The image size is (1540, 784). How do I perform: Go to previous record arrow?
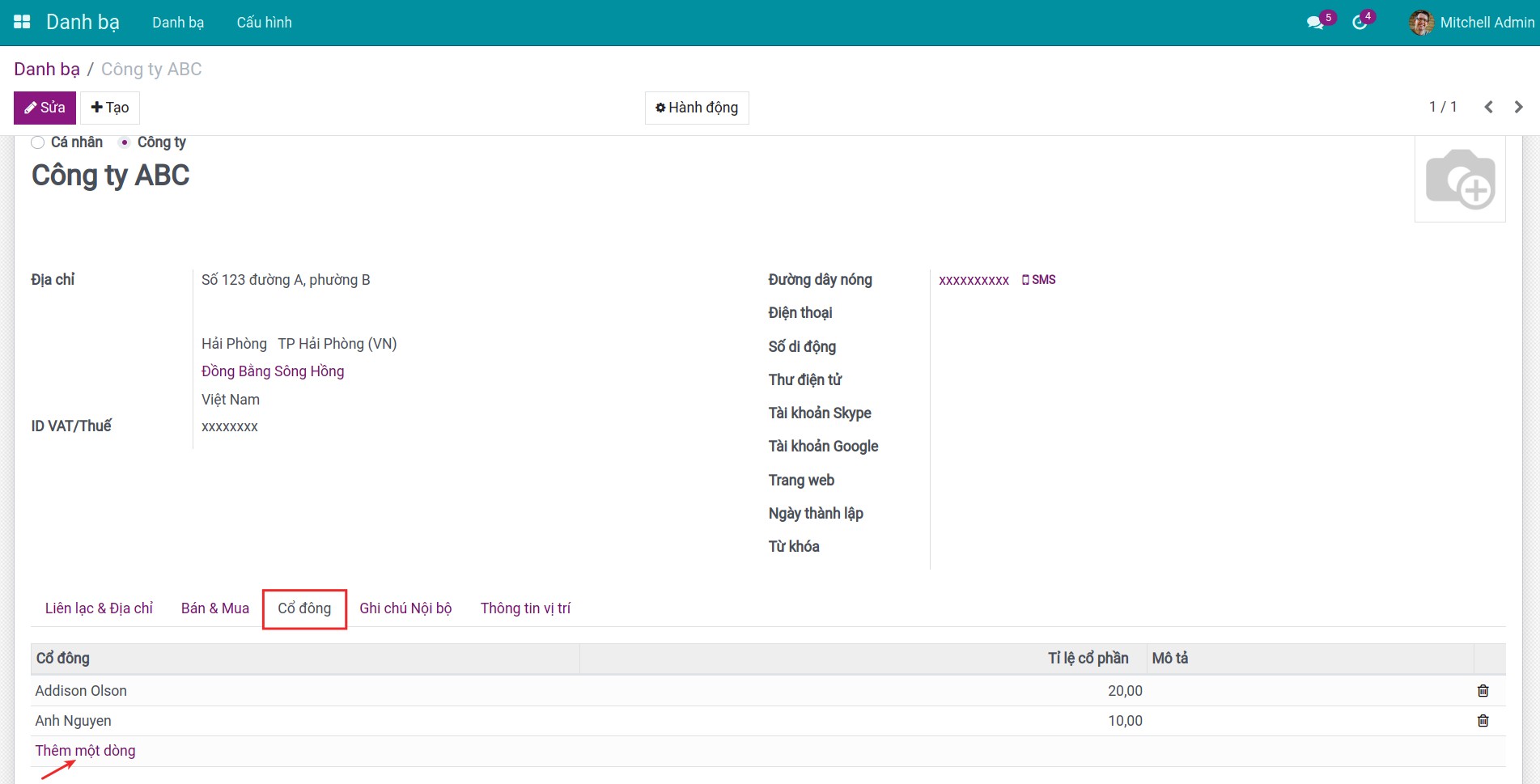tap(1488, 107)
